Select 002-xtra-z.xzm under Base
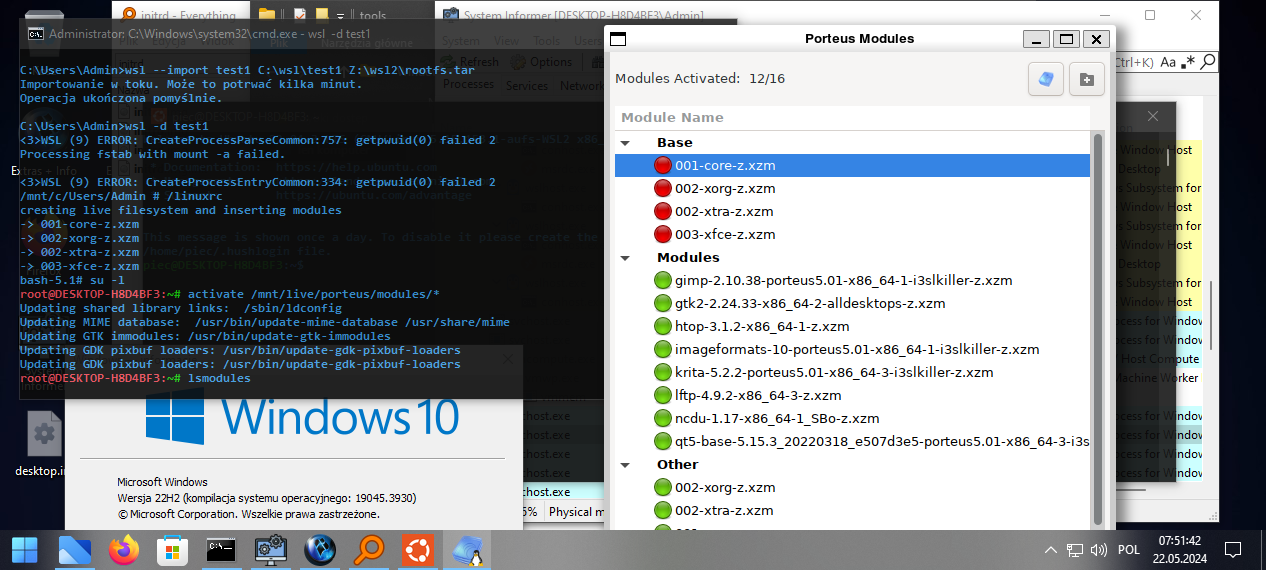The height and width of the screenshot is (570, 1266). [x=852, y=212]
